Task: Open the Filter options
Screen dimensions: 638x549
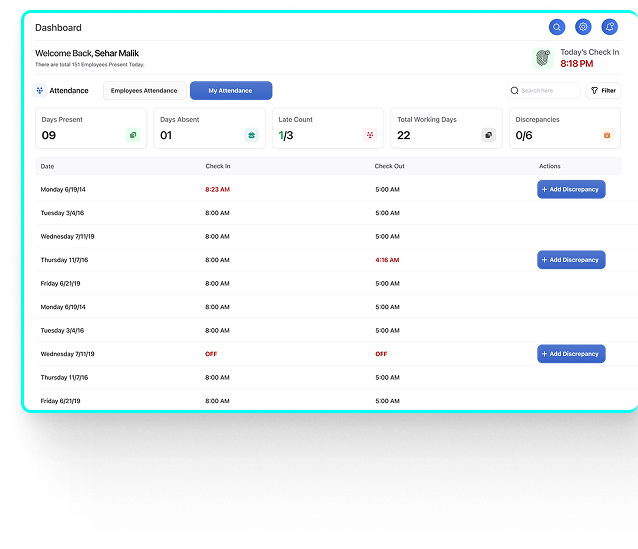Action: click(603, 91)
